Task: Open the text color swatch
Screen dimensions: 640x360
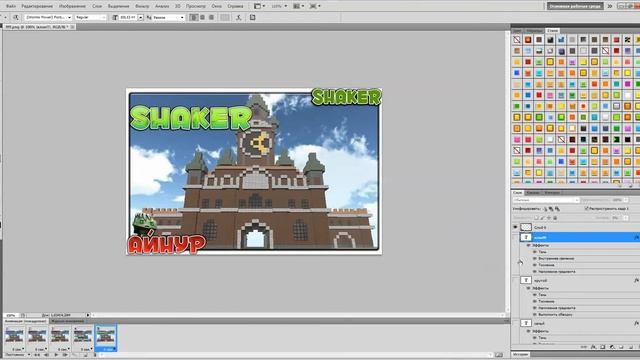Action: point(225,17)
